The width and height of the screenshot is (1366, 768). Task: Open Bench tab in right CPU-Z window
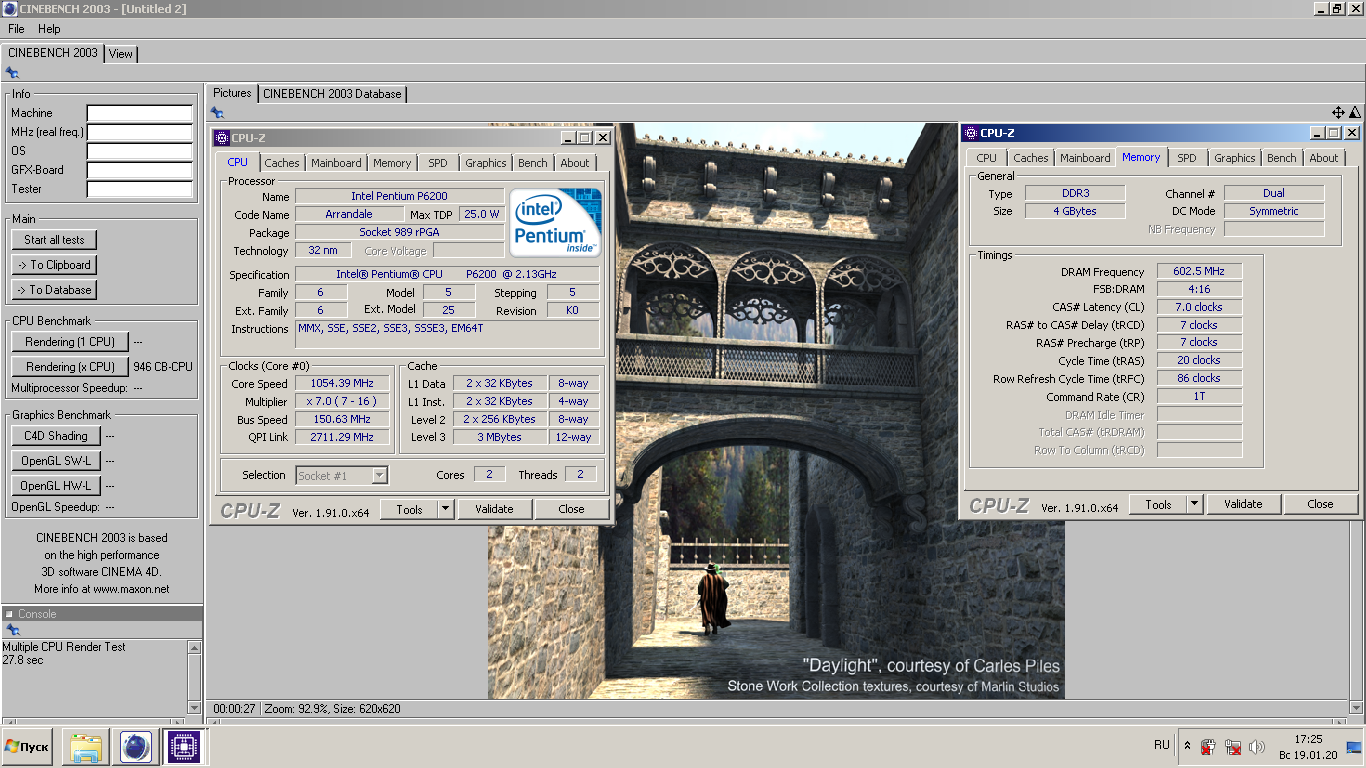click(1282, 158)
